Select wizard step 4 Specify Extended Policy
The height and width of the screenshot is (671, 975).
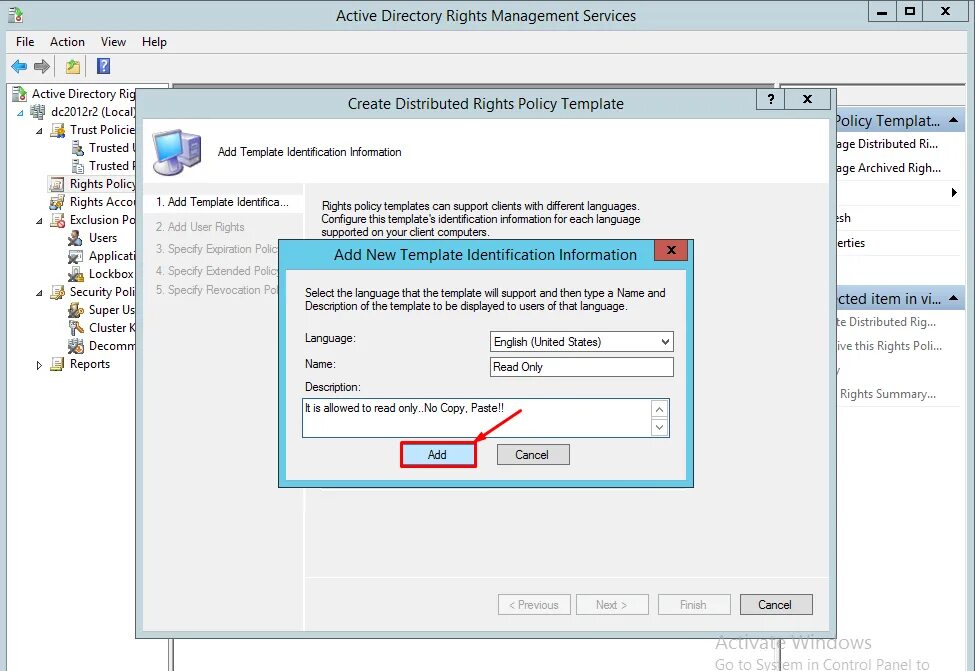click(216, 271)
